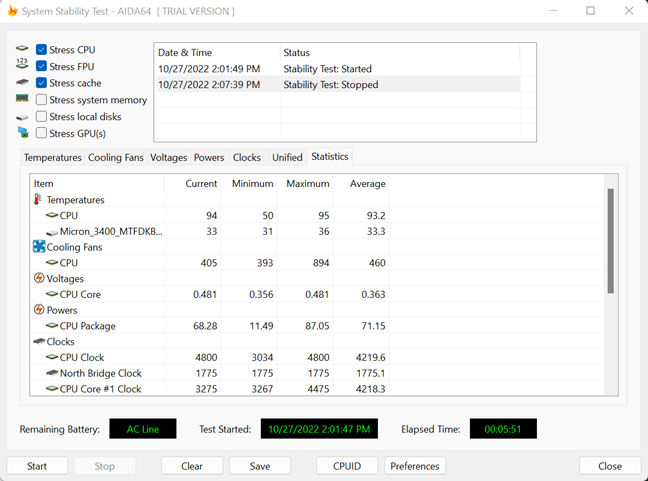This screenshot has width=648, height=481.
Task: Switch to the Temperatures tab
Action: point(52,157)
